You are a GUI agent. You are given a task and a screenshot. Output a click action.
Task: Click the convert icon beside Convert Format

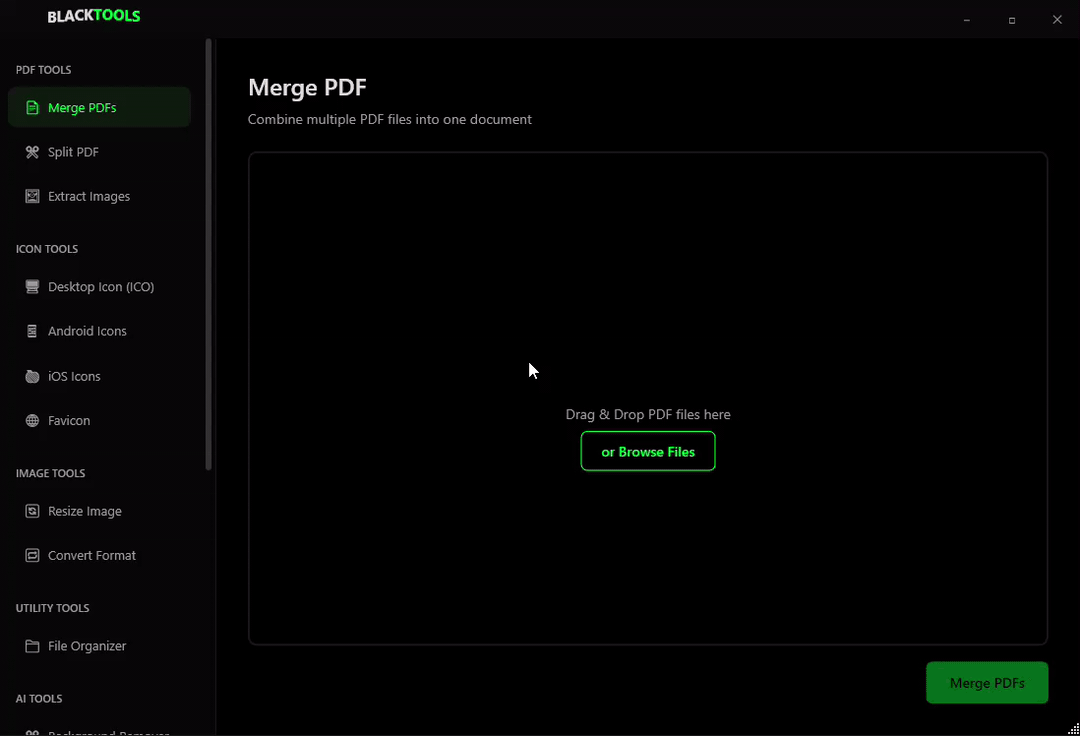(32, 556)
